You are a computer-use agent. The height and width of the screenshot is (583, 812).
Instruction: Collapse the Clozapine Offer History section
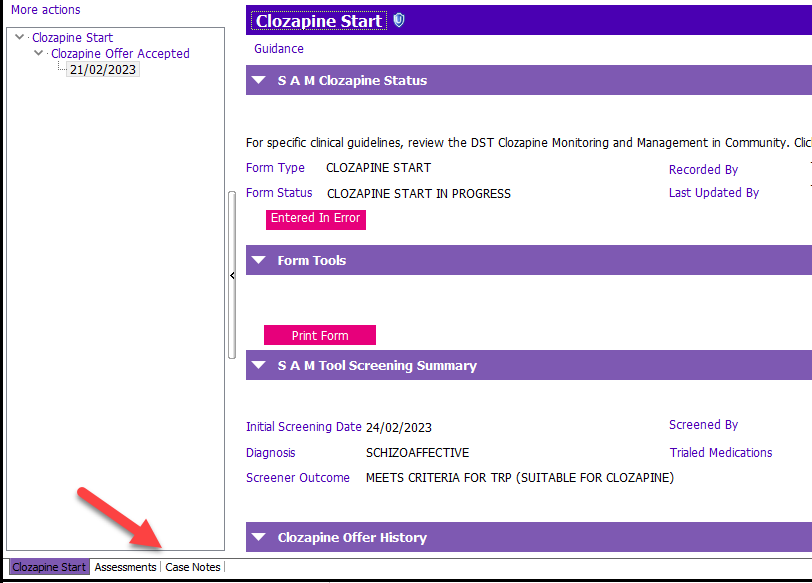[x=258, y=537]
